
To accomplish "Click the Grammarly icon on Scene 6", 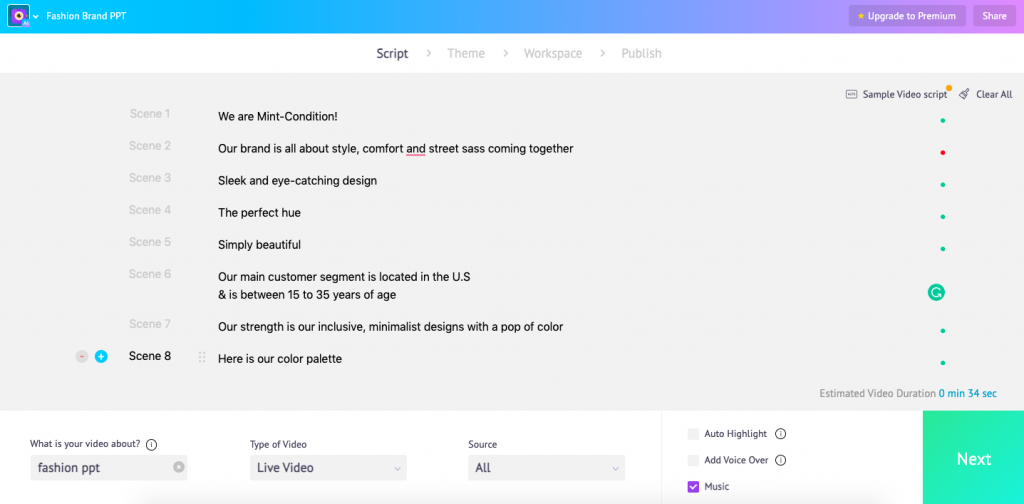I will [936, 292].
